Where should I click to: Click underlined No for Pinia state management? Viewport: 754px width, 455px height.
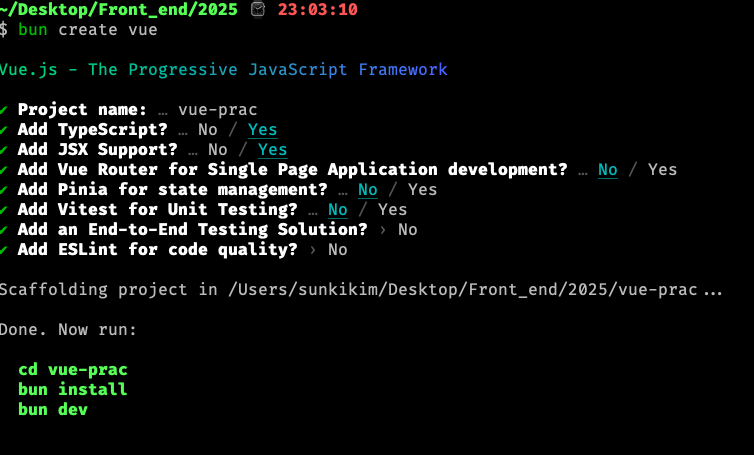368,190
